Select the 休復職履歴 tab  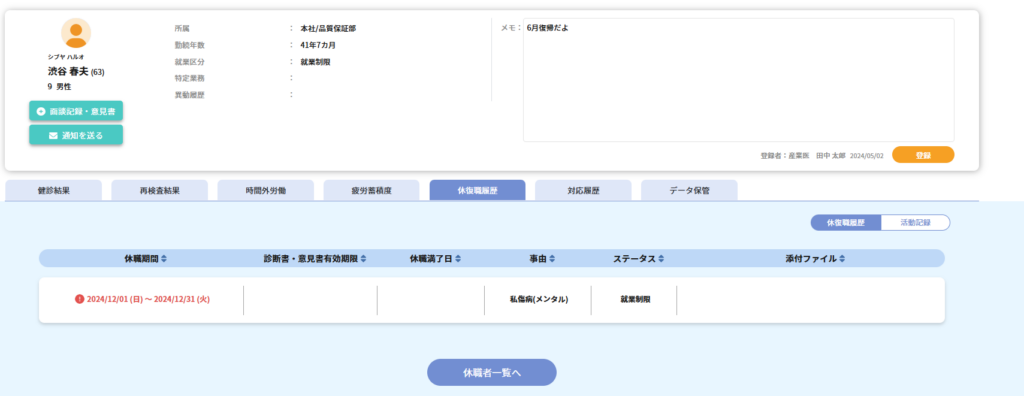click(477, 191)
